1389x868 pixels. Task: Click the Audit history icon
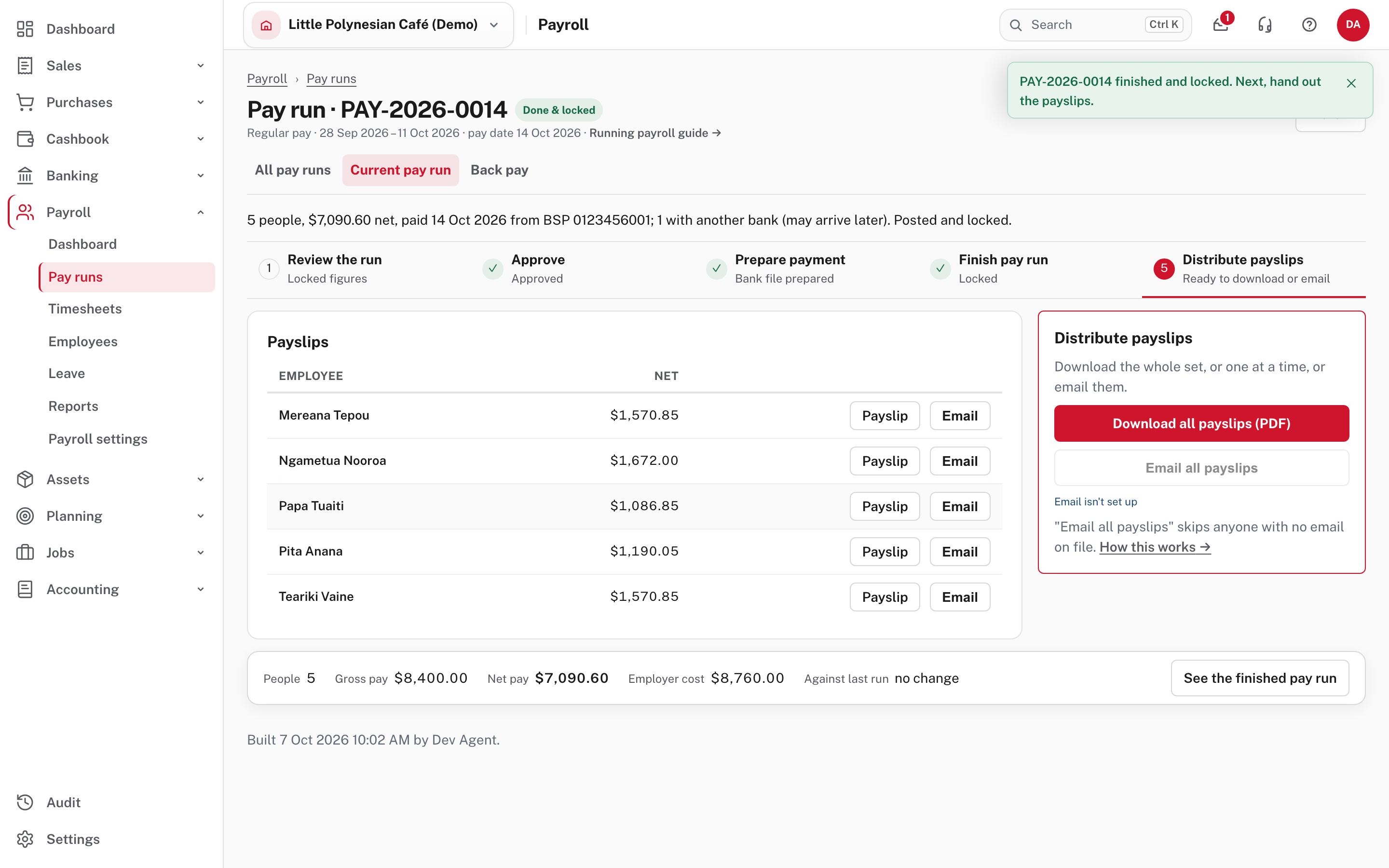(25, 802)
